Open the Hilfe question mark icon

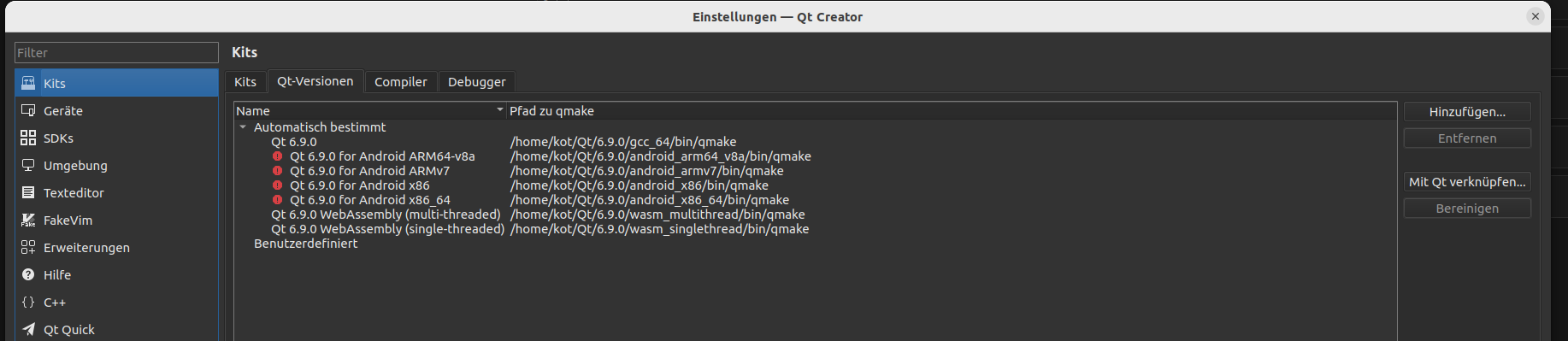(x=28, y=274)
